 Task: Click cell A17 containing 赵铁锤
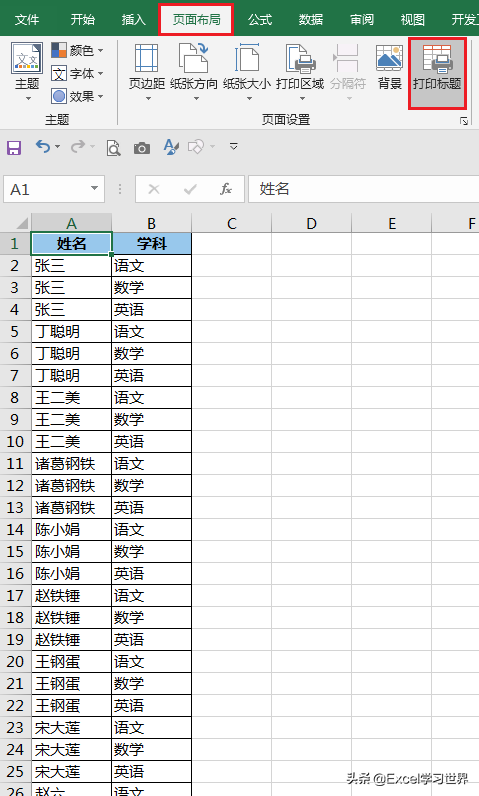(x=72, y=595)
